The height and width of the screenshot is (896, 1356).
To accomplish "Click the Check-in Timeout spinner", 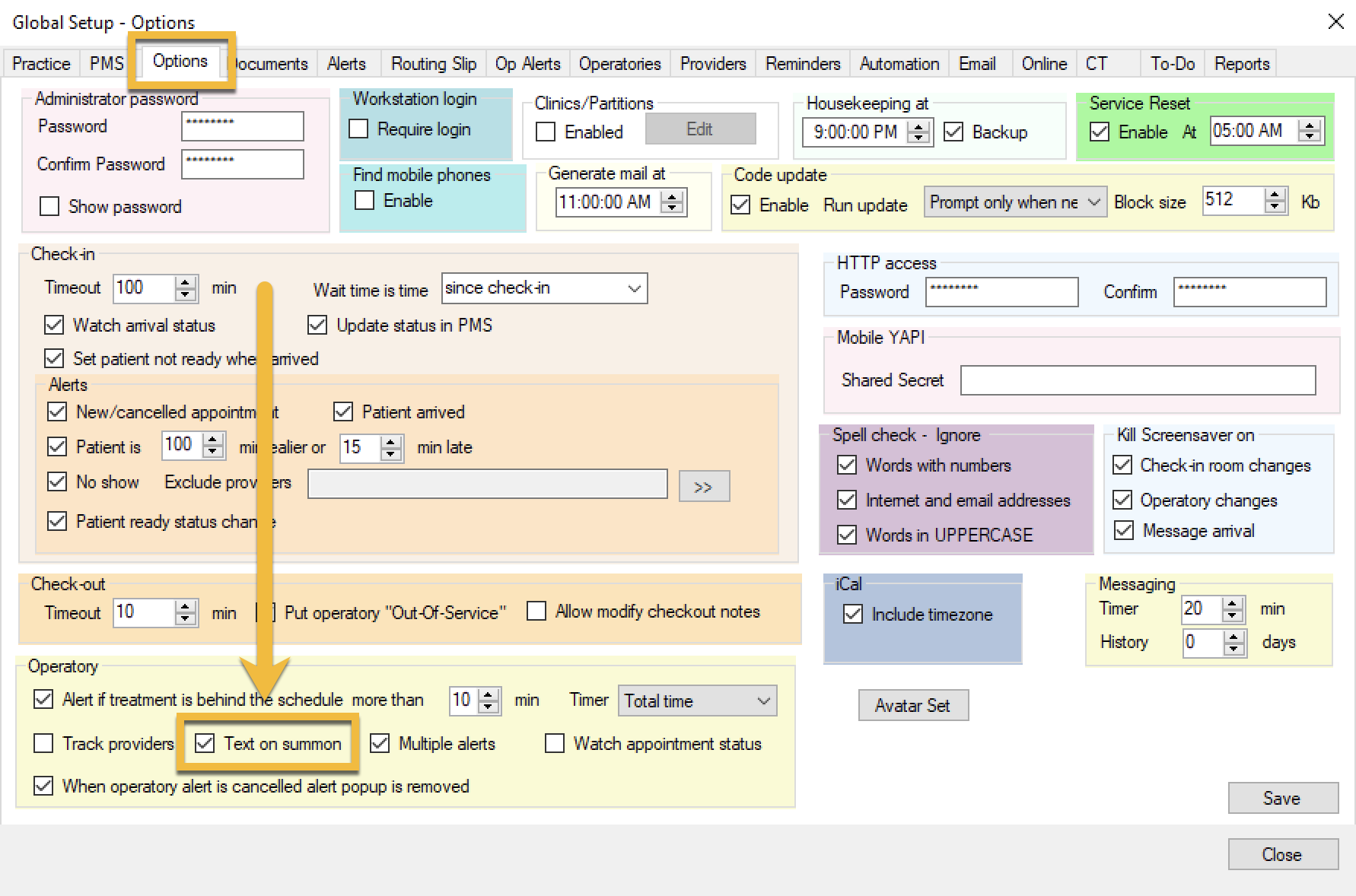I will click(186, 288).
